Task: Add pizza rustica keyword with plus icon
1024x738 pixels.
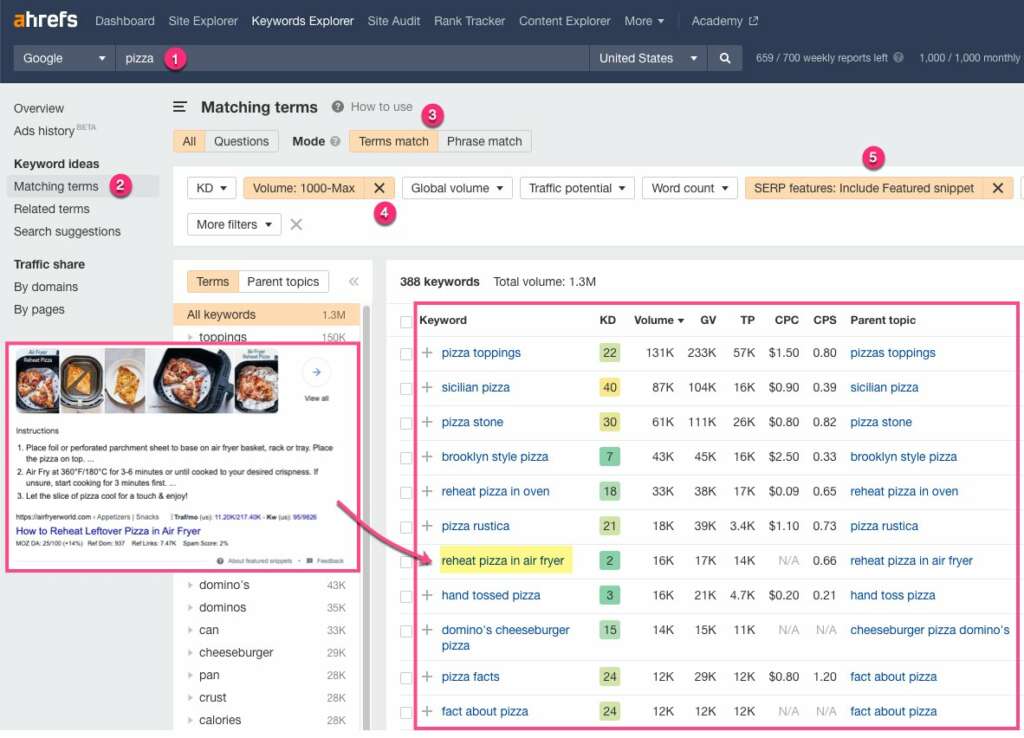Action: (427, 526)
